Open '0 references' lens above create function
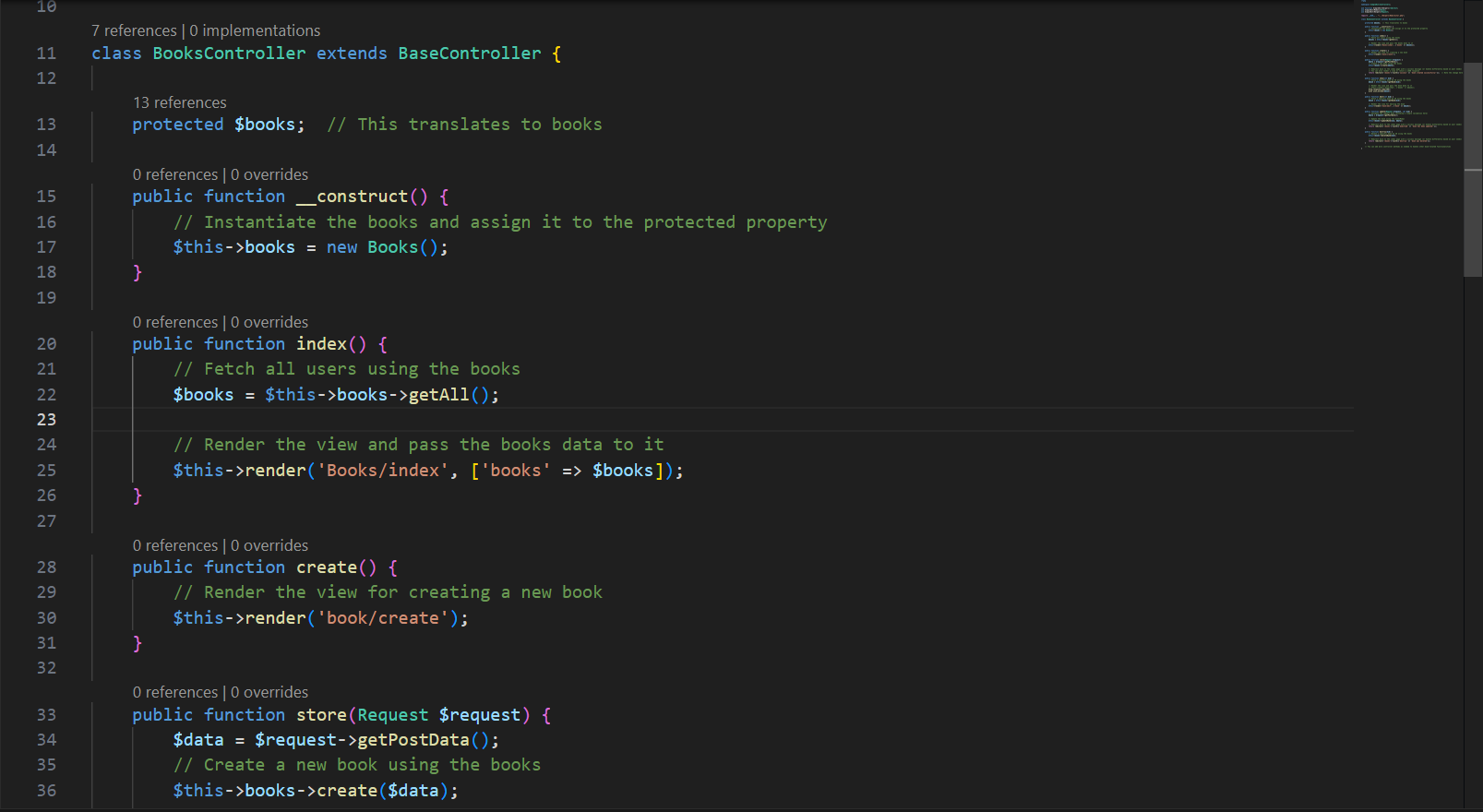 click(175, 545)
